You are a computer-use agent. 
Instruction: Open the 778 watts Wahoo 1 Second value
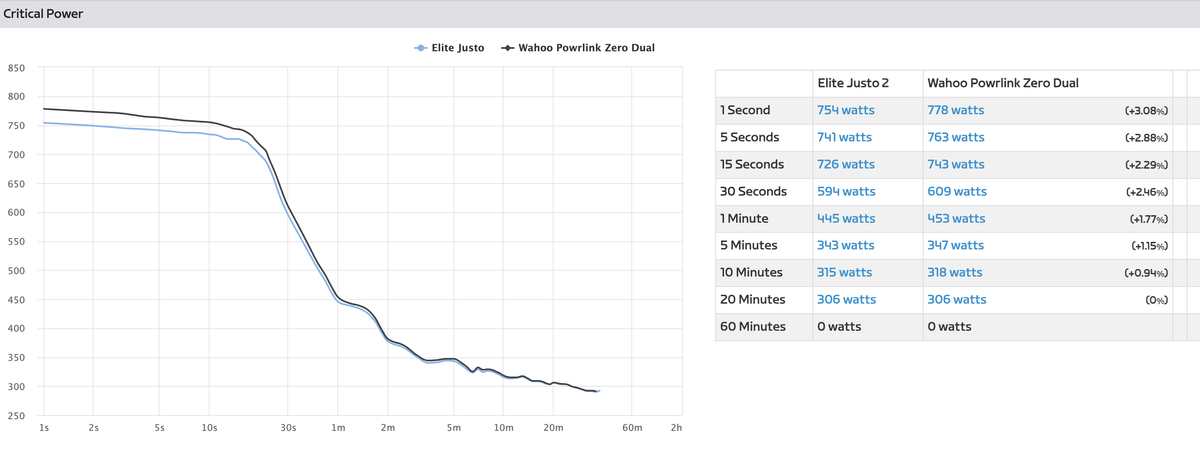[x=956, y=110]
